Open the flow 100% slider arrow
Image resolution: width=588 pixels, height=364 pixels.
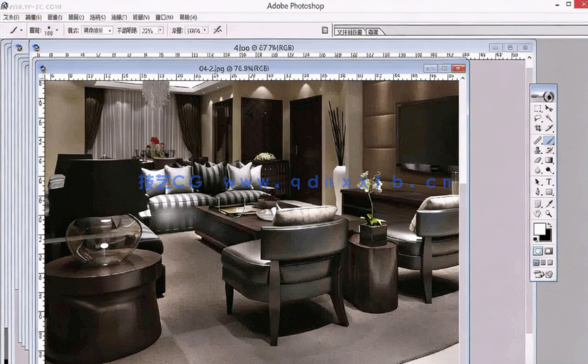pyautogui.click(x=205, y=30)
